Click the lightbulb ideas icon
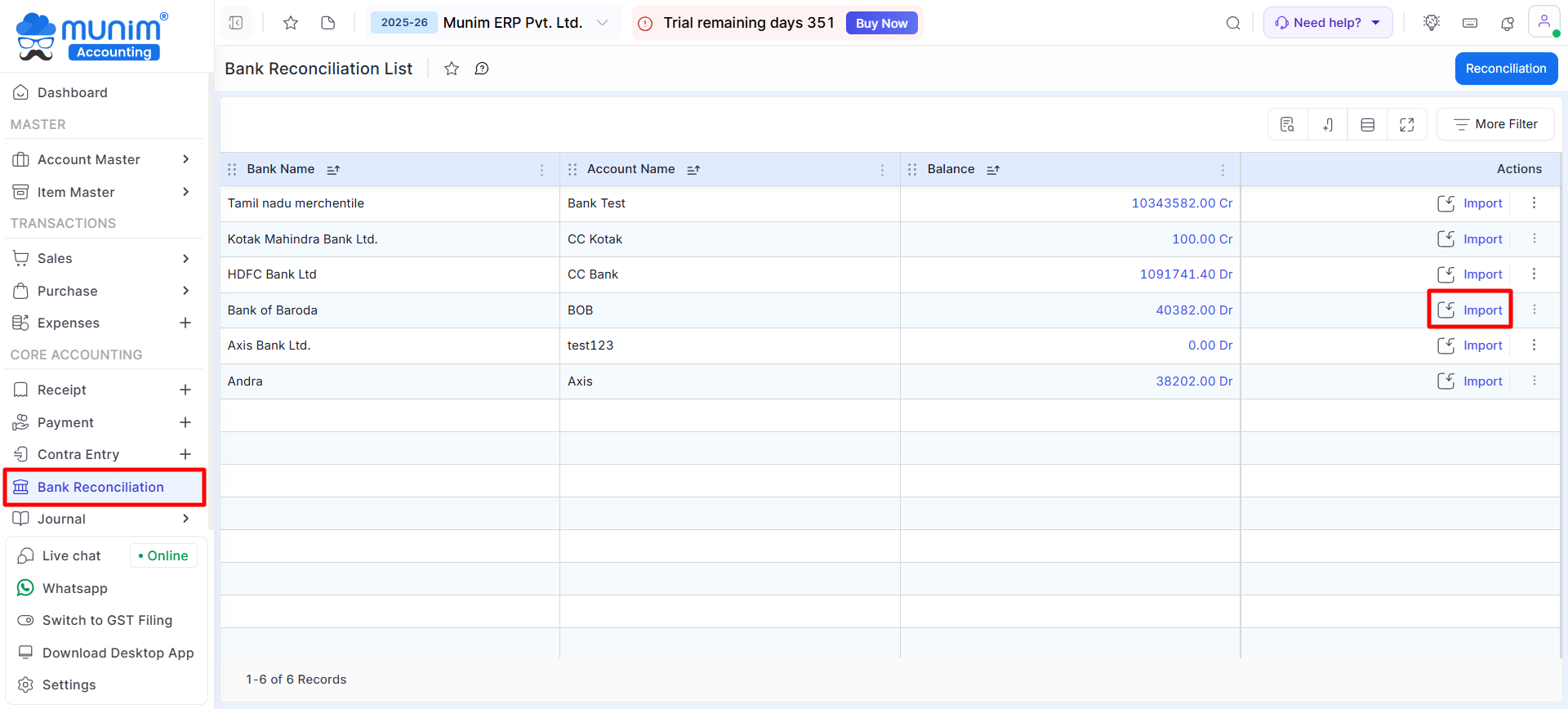The height and width of the screenshot is (709, 1568). pos(1432,23)
